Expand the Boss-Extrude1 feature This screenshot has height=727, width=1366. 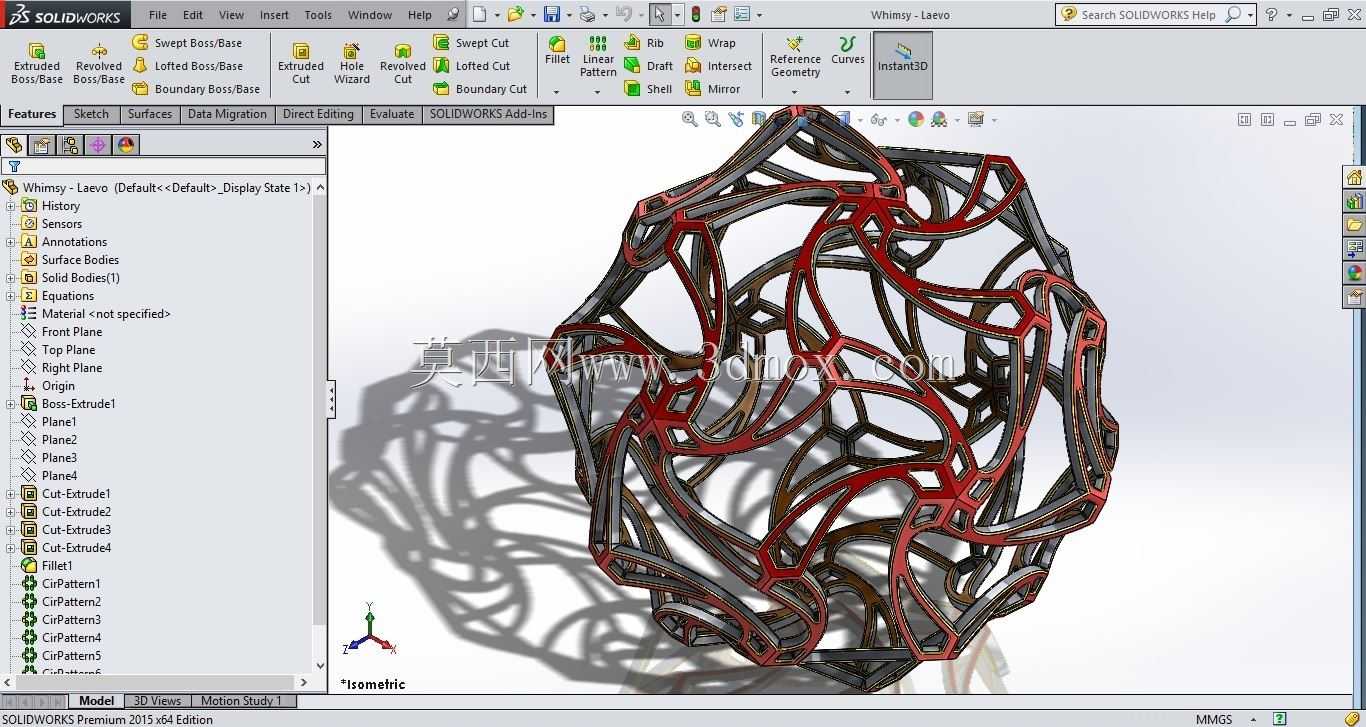[11, 404]
